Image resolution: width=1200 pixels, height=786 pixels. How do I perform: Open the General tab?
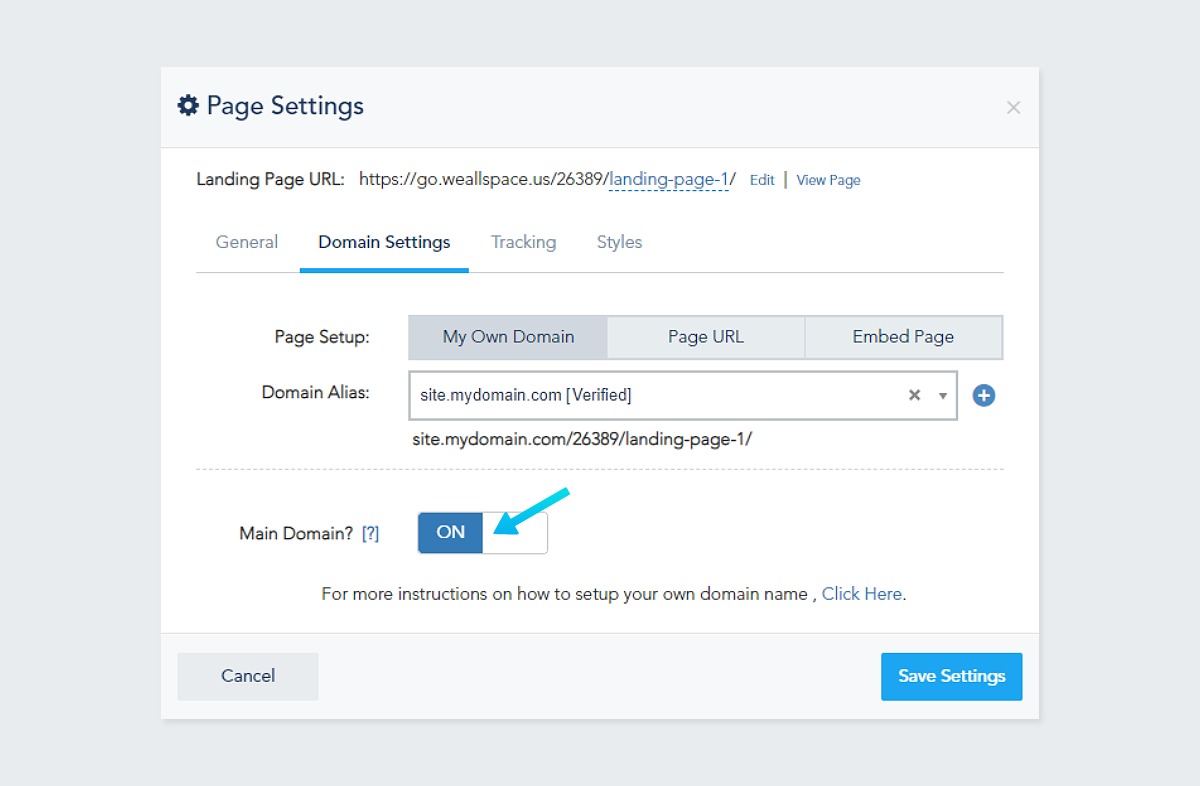(247, 242)
